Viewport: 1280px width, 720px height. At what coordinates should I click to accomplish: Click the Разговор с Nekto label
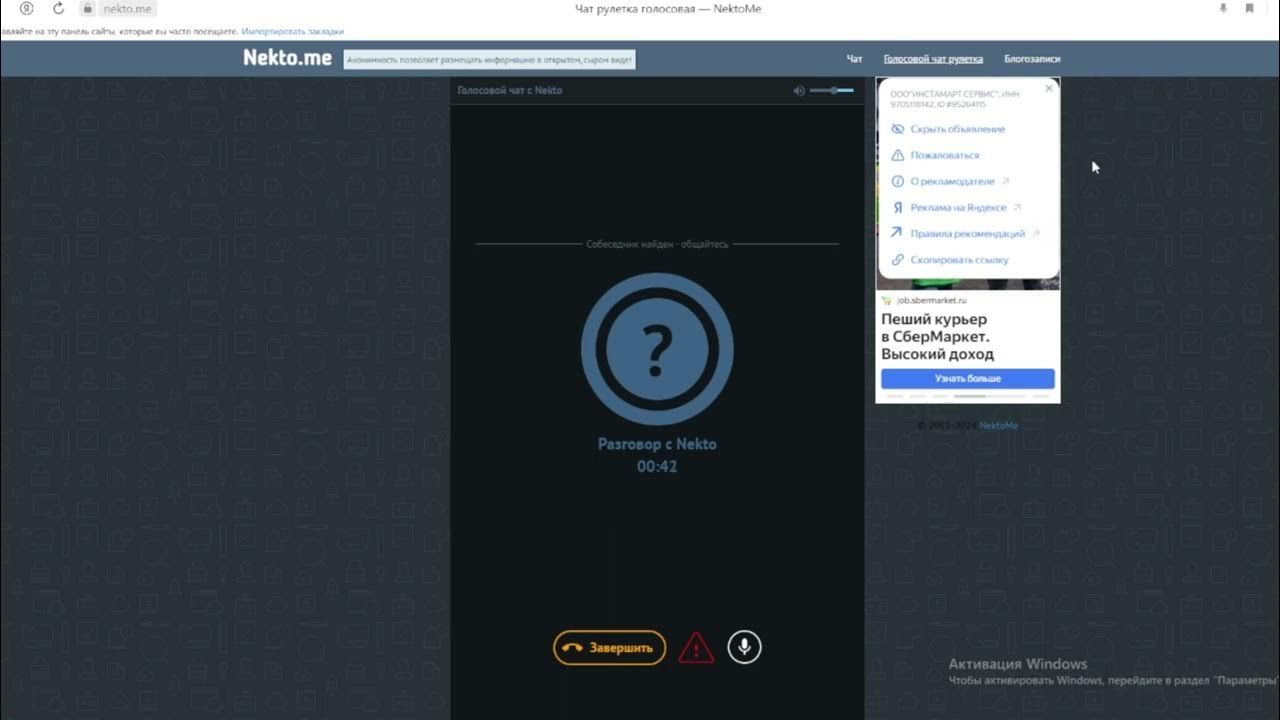(657, 444)
